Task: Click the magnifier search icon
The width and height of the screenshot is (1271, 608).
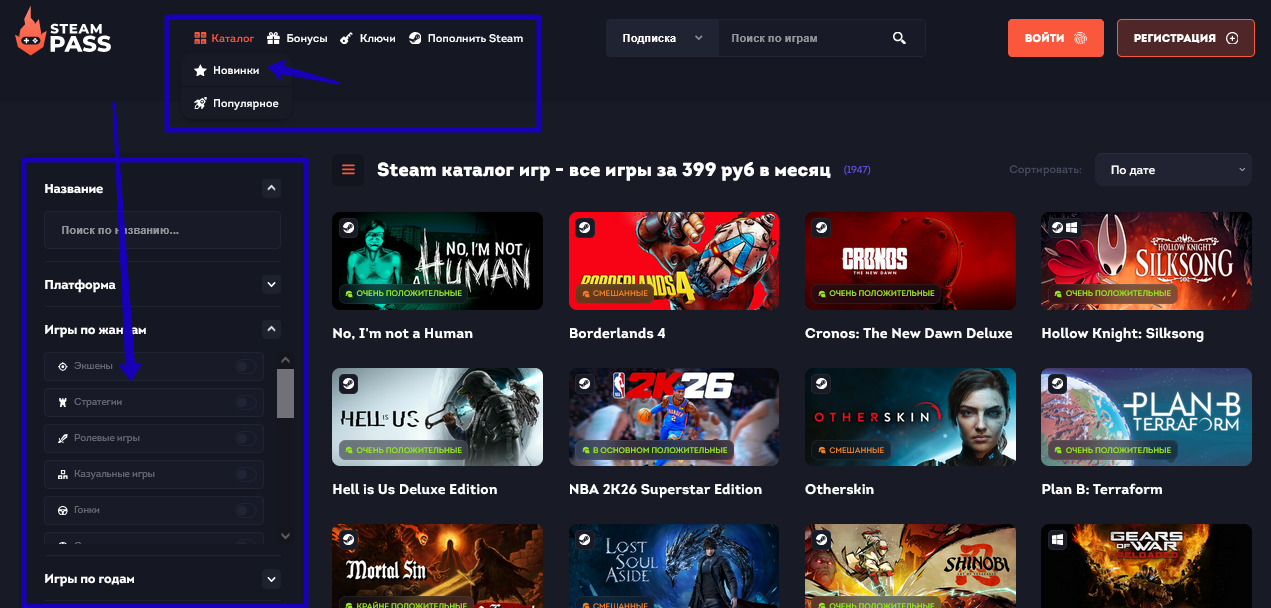Action: point(899,38)
